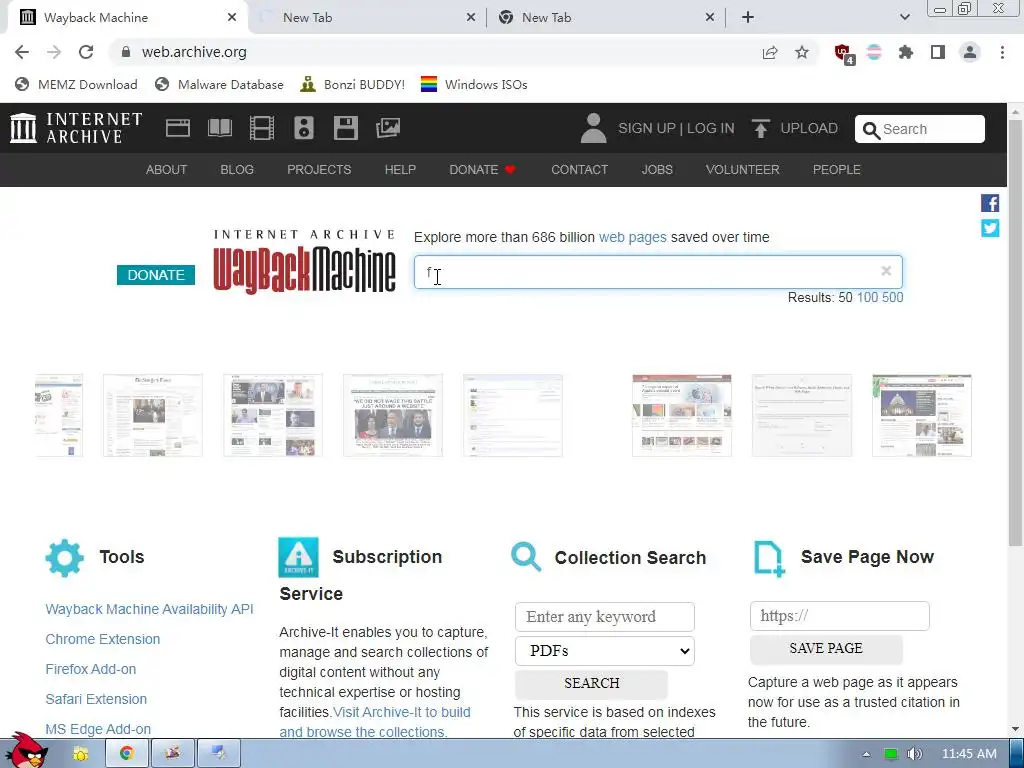Screen dimensions: 1024x768
Task: Focus the Save Page Now https:// field
Action: tap(839, 616)
